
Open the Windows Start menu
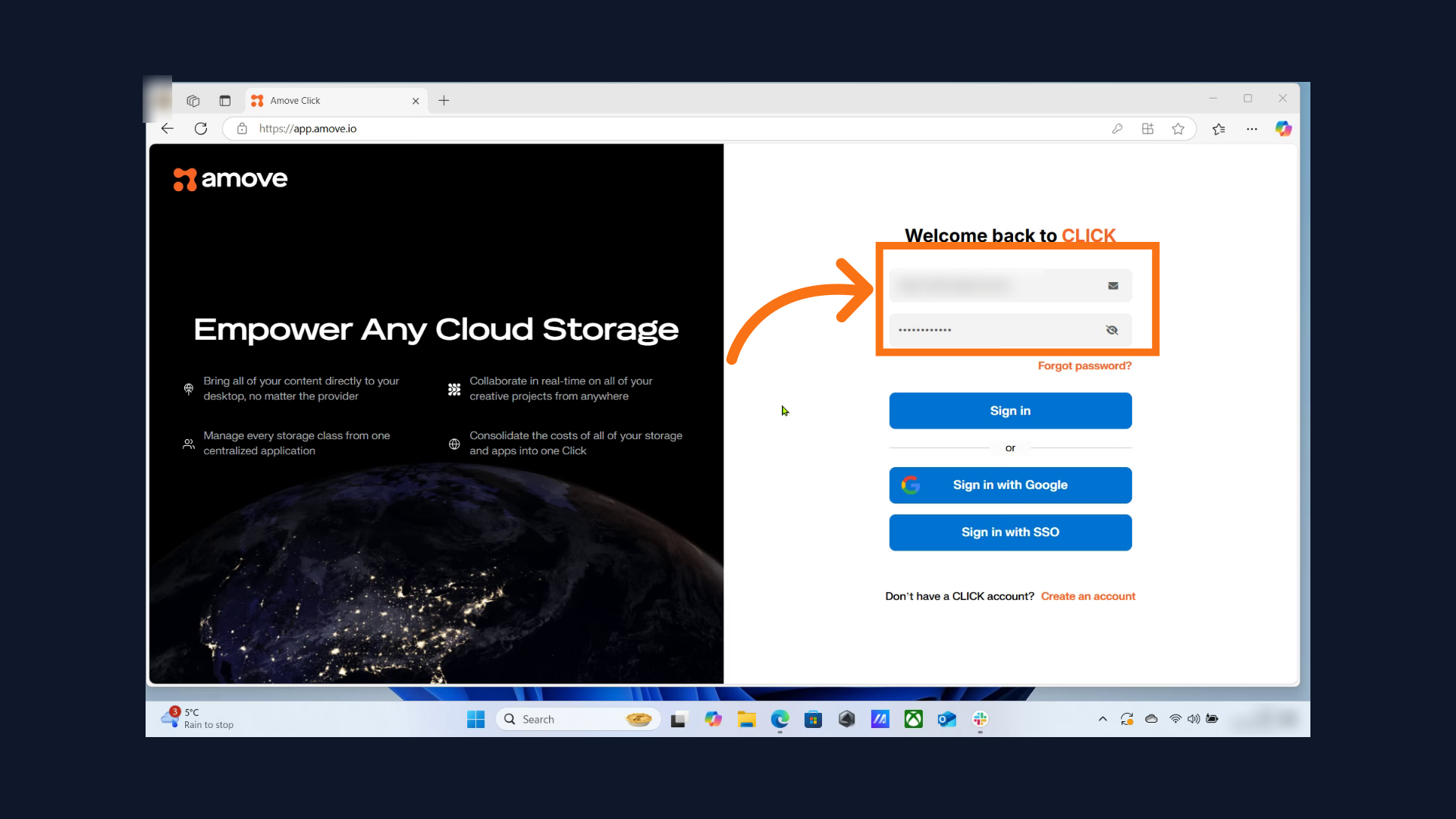[x=475, y=719]
